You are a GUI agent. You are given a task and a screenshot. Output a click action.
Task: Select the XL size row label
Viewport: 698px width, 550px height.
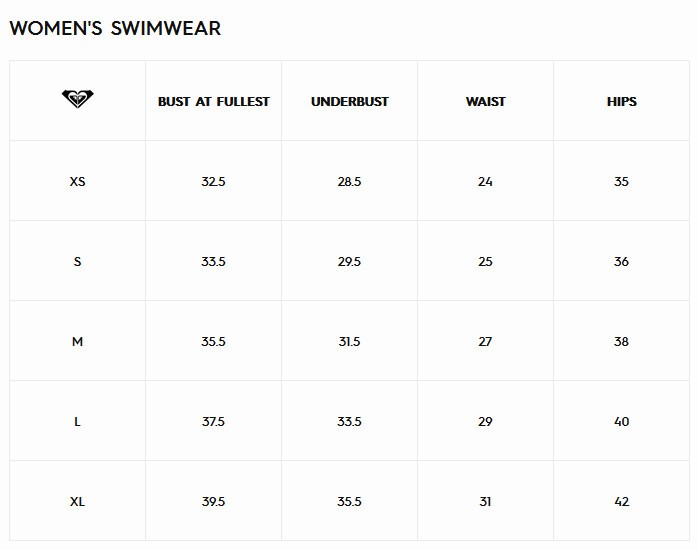click(x=77, y=502)
